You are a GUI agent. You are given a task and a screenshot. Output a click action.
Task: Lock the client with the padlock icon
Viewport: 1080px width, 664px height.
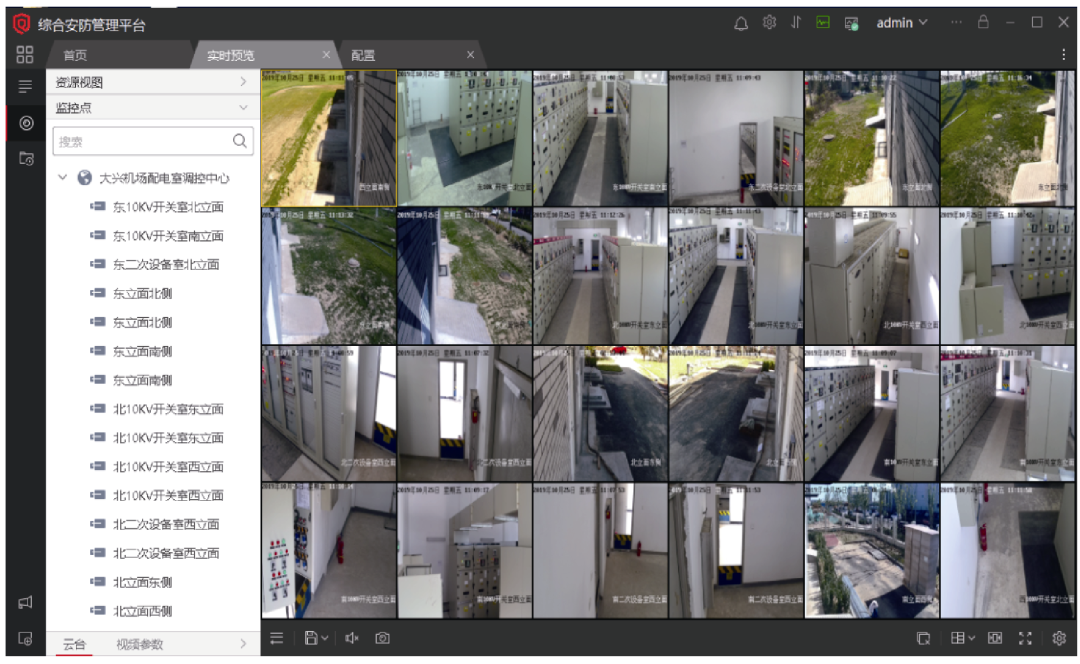[x=983, y=22]
